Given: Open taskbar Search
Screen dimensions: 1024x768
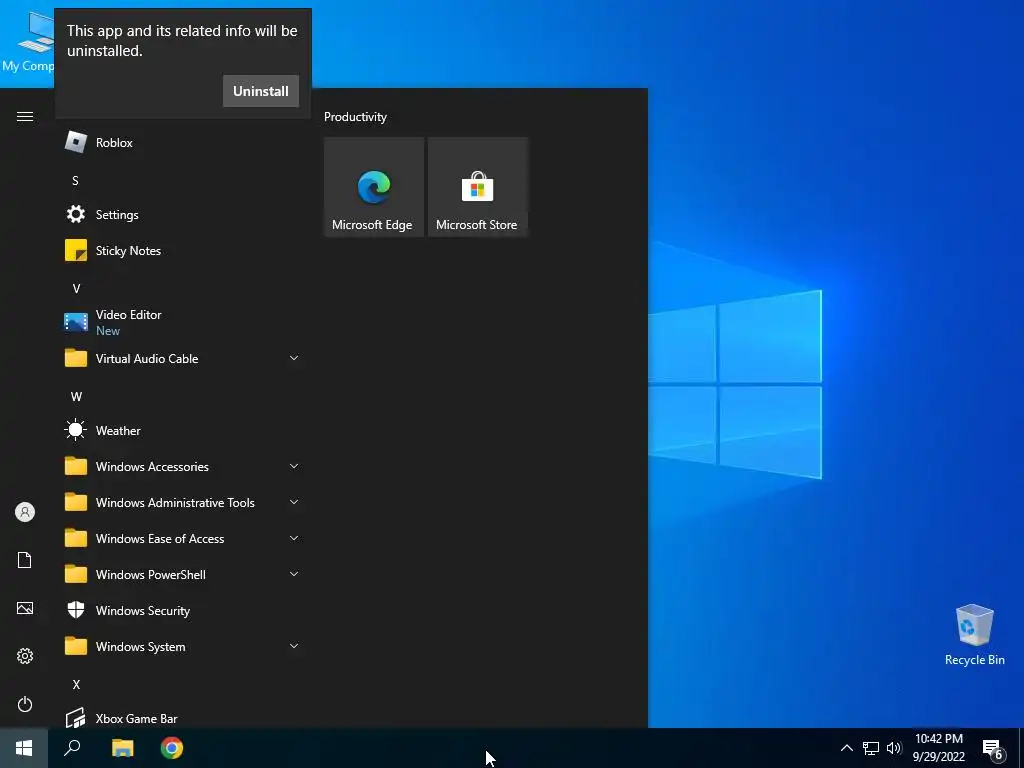Looking at the screenshot, I should pyautogui.click(x=72, y=748).
